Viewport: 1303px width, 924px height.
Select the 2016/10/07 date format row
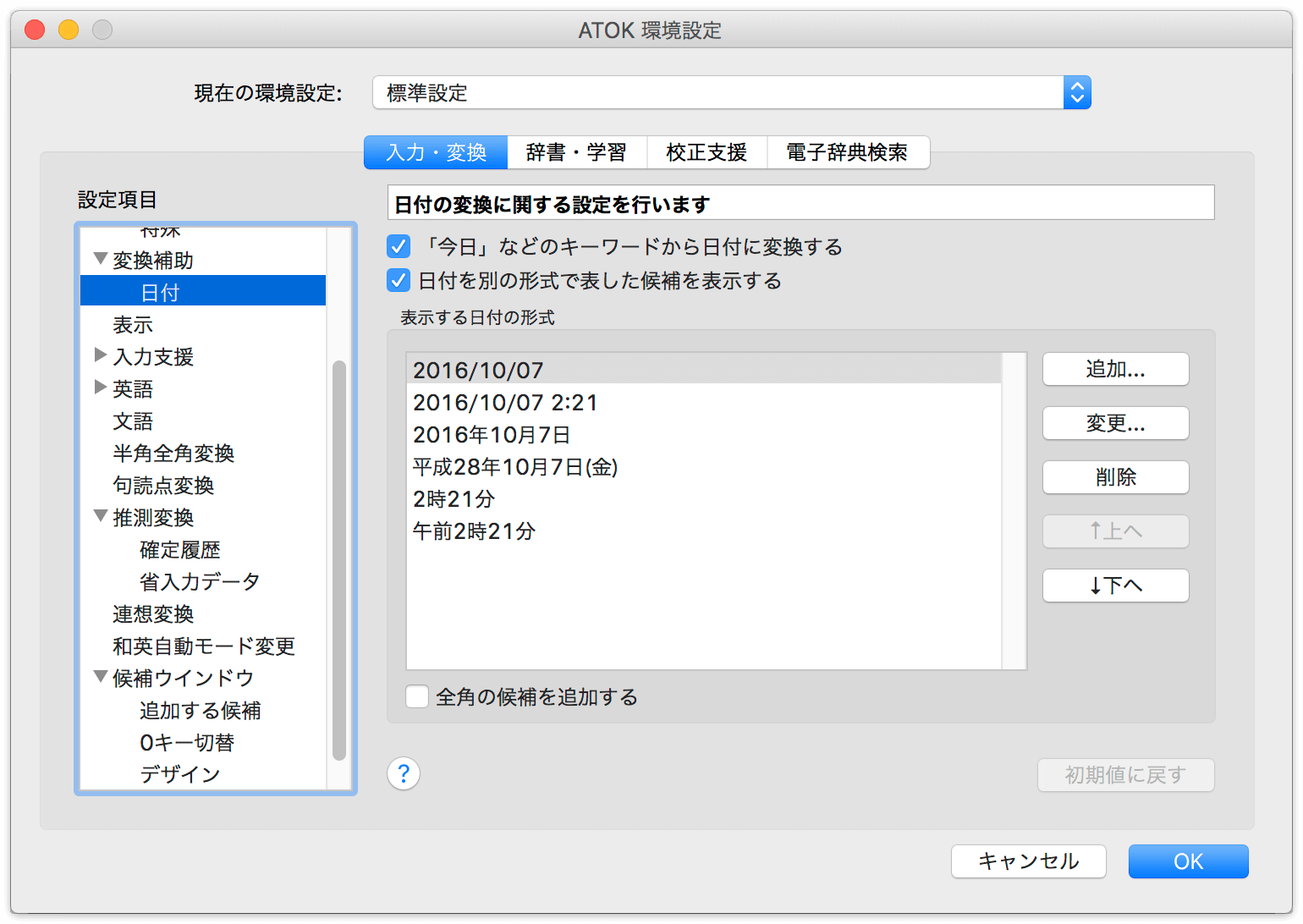tap(704, 370)
